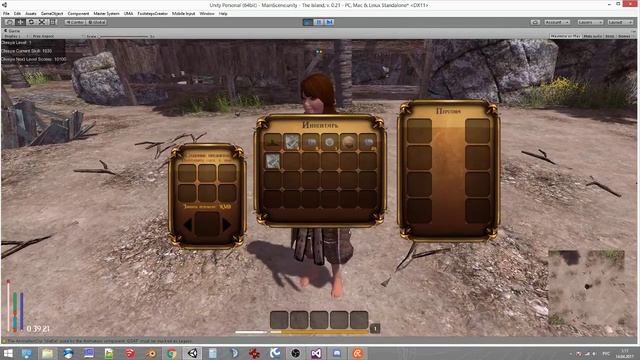
Task: Open the Edit menu
Action: click(x=17, y=13)
